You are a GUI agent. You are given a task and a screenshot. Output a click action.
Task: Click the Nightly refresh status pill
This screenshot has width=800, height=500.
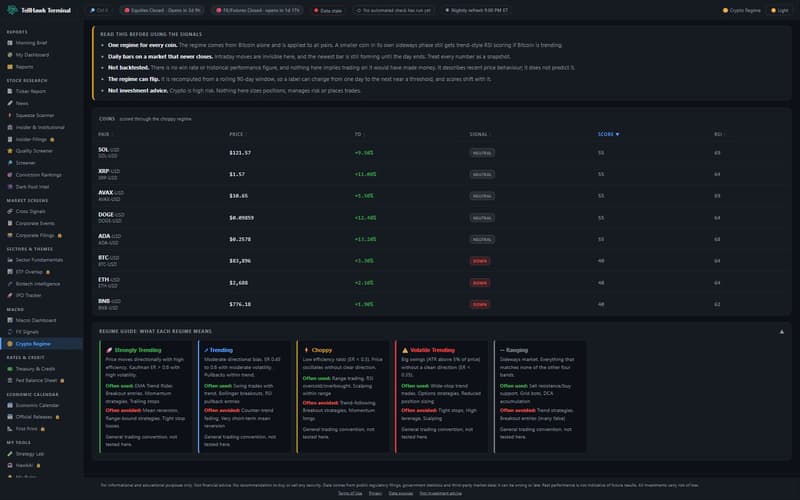pos(477,10)
